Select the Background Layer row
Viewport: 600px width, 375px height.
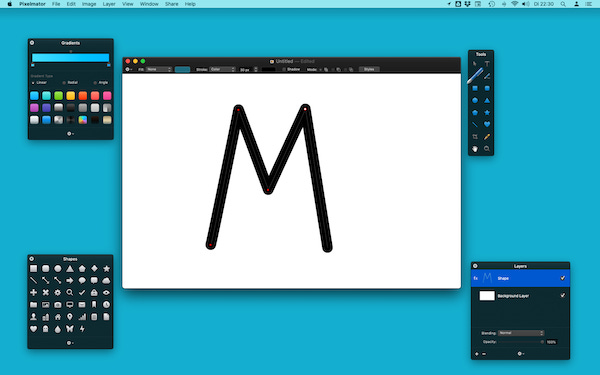click(x=520, y=295)
